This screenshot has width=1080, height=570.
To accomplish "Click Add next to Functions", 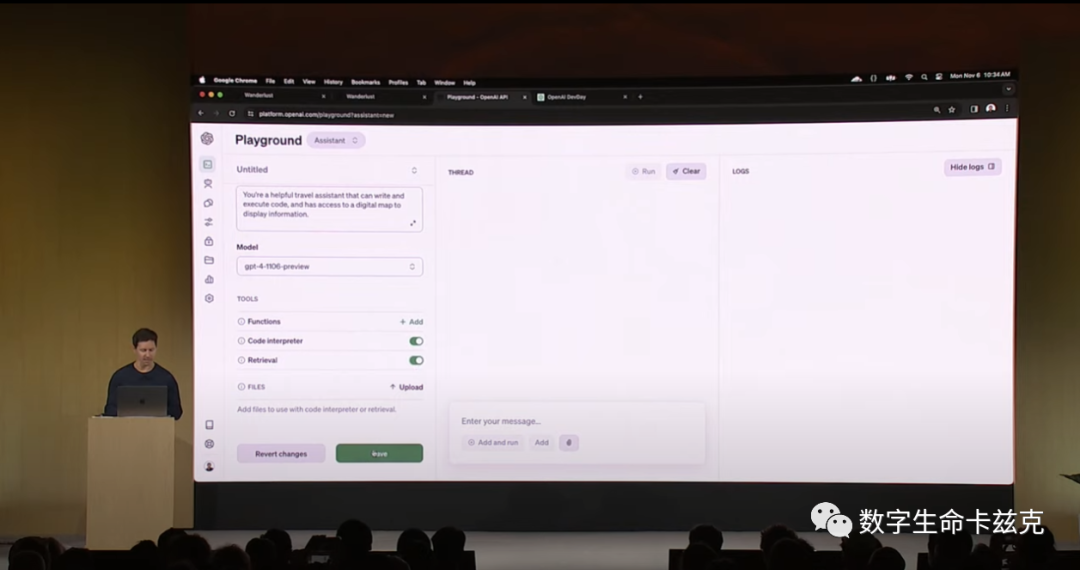I will point(411,321).
